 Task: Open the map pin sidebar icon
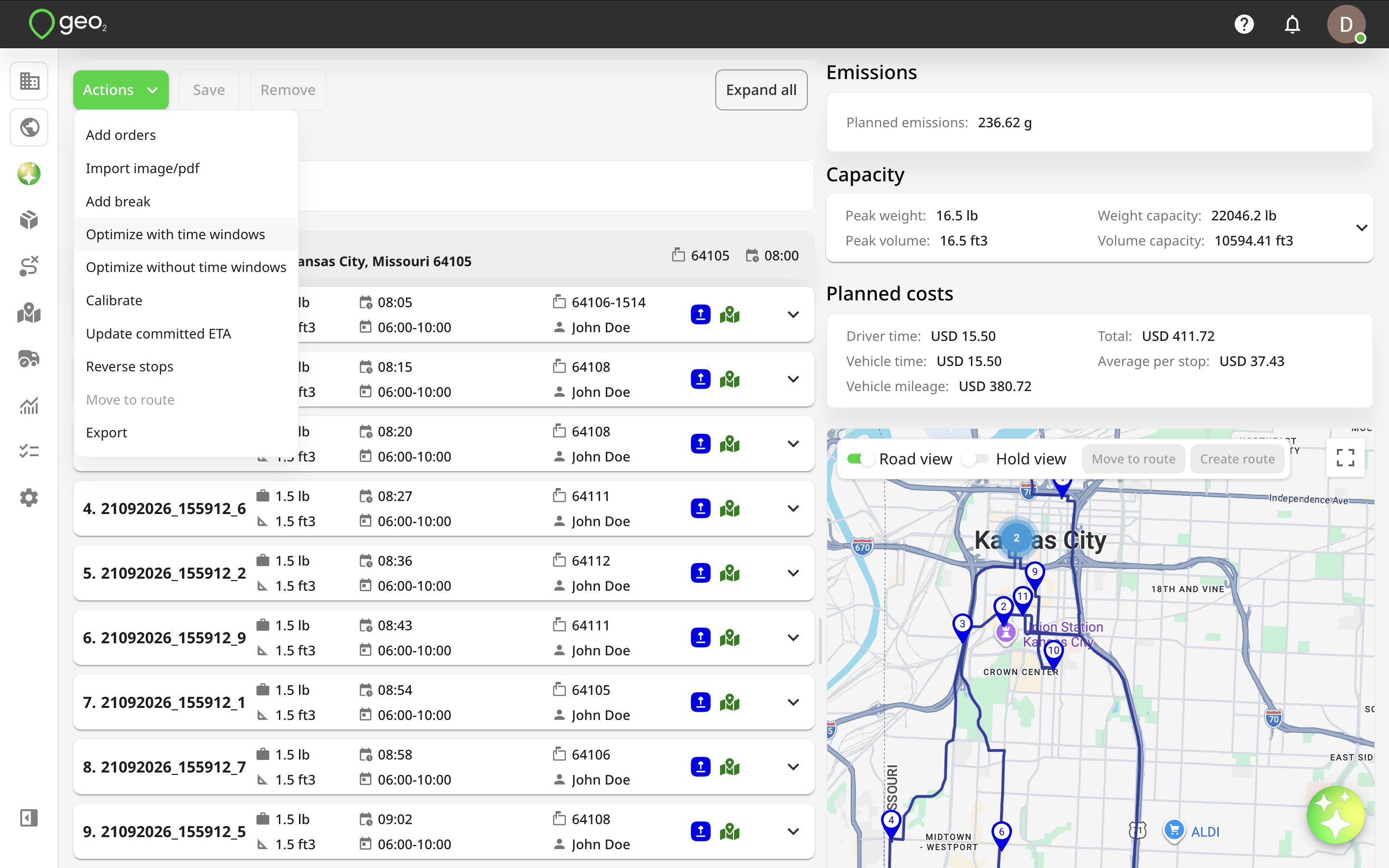point(29,313)
